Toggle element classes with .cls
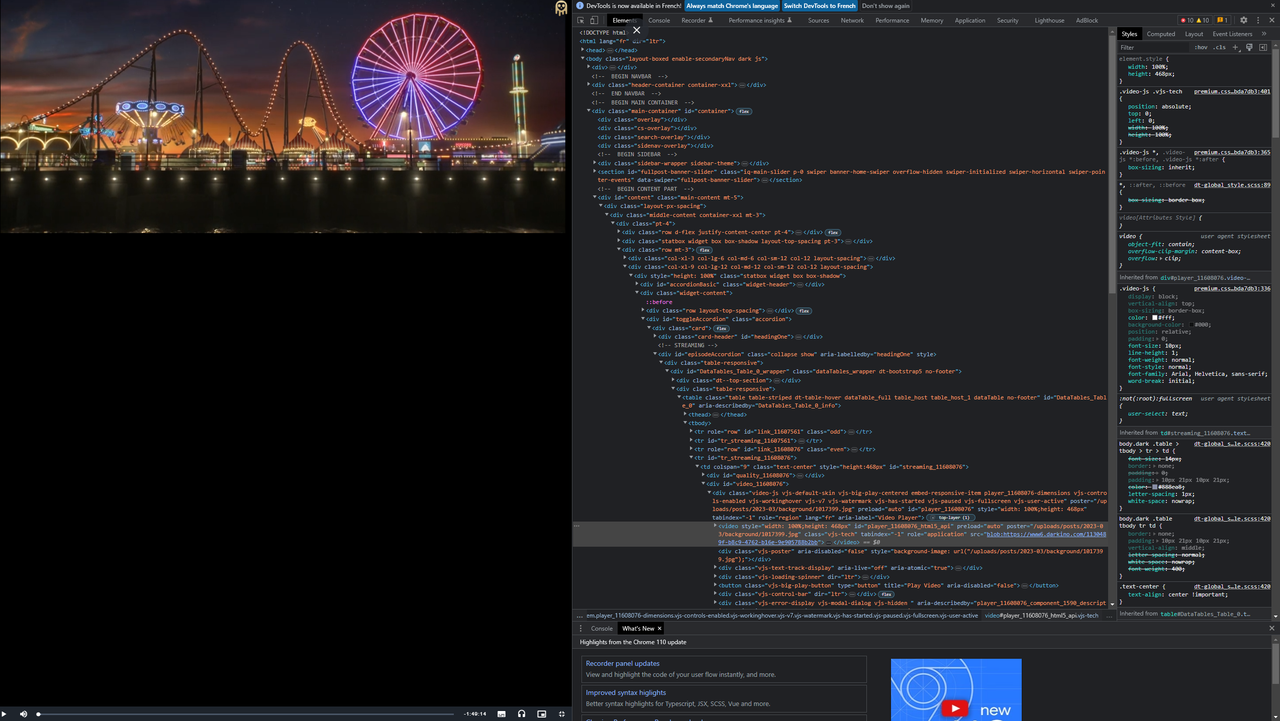The width and height of the screenshot is (1280, 721). tap(1218, 47)
